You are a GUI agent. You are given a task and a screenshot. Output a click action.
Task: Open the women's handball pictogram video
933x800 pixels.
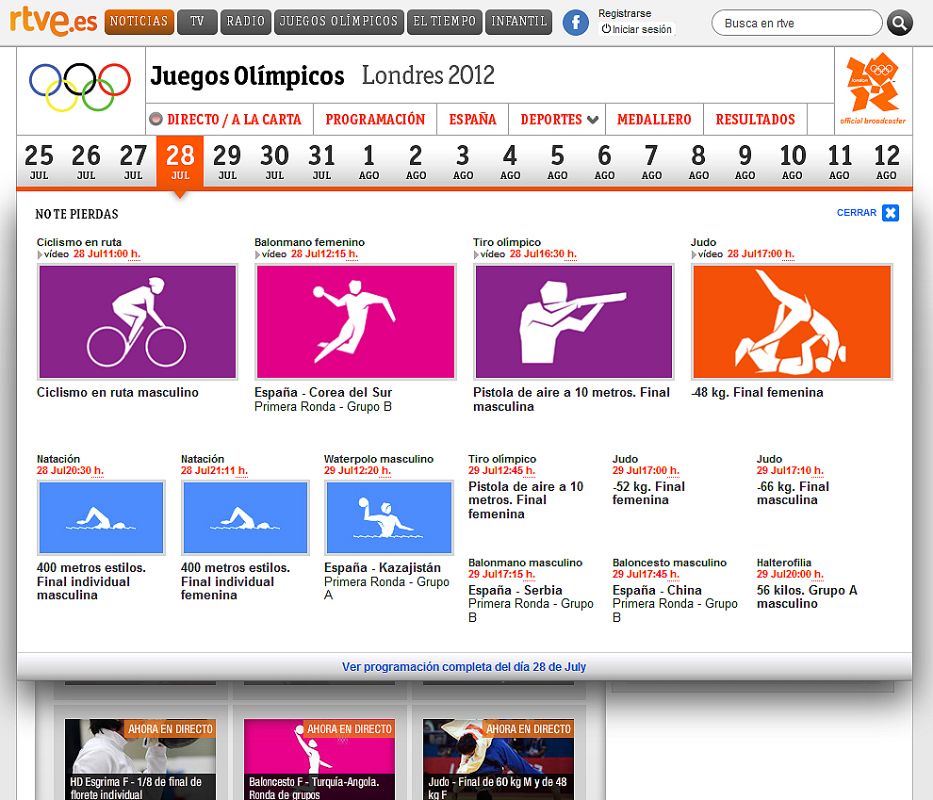(x=355, y=322)
